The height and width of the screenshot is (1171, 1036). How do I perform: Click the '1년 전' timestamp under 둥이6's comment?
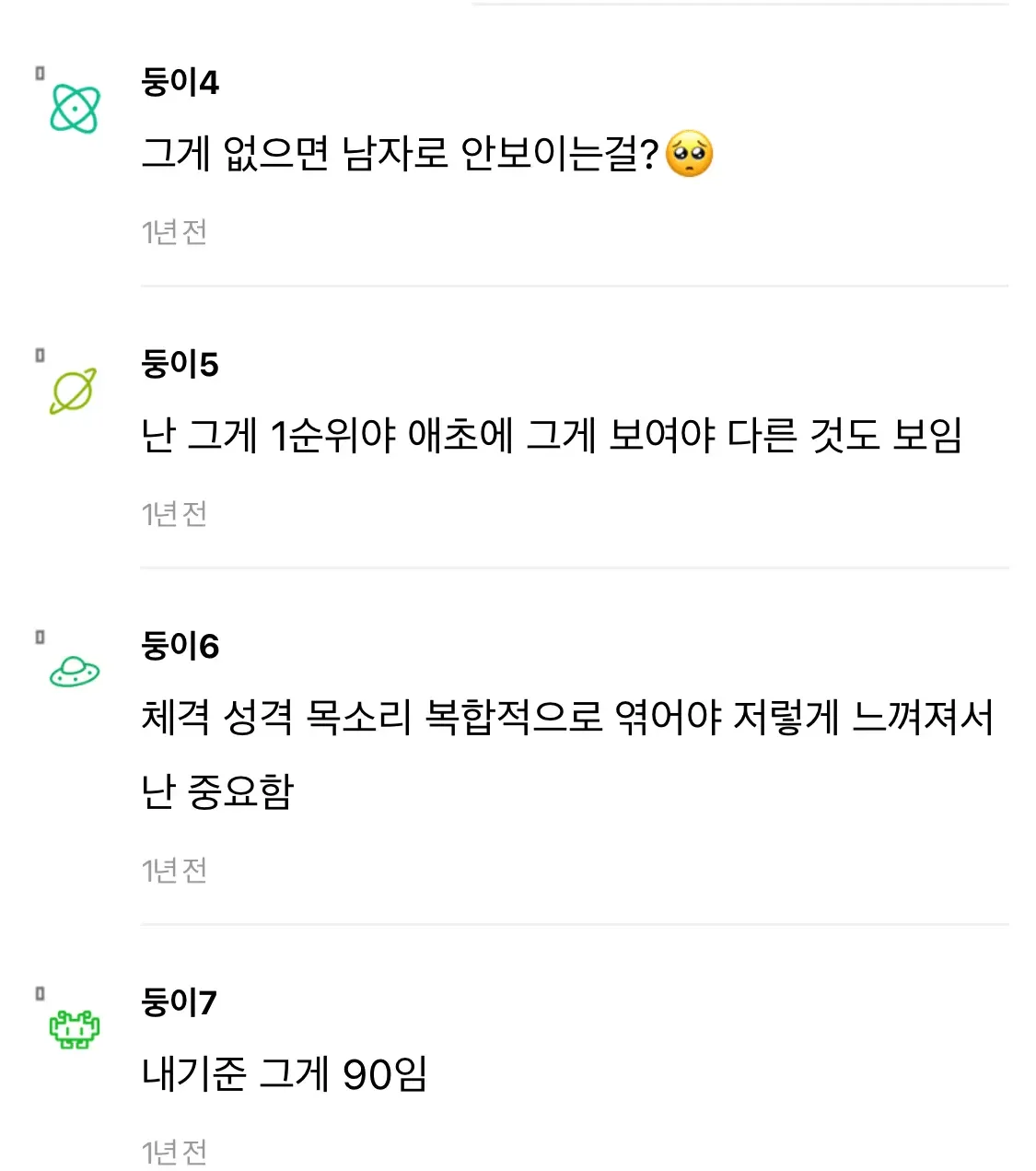[174, 871]
